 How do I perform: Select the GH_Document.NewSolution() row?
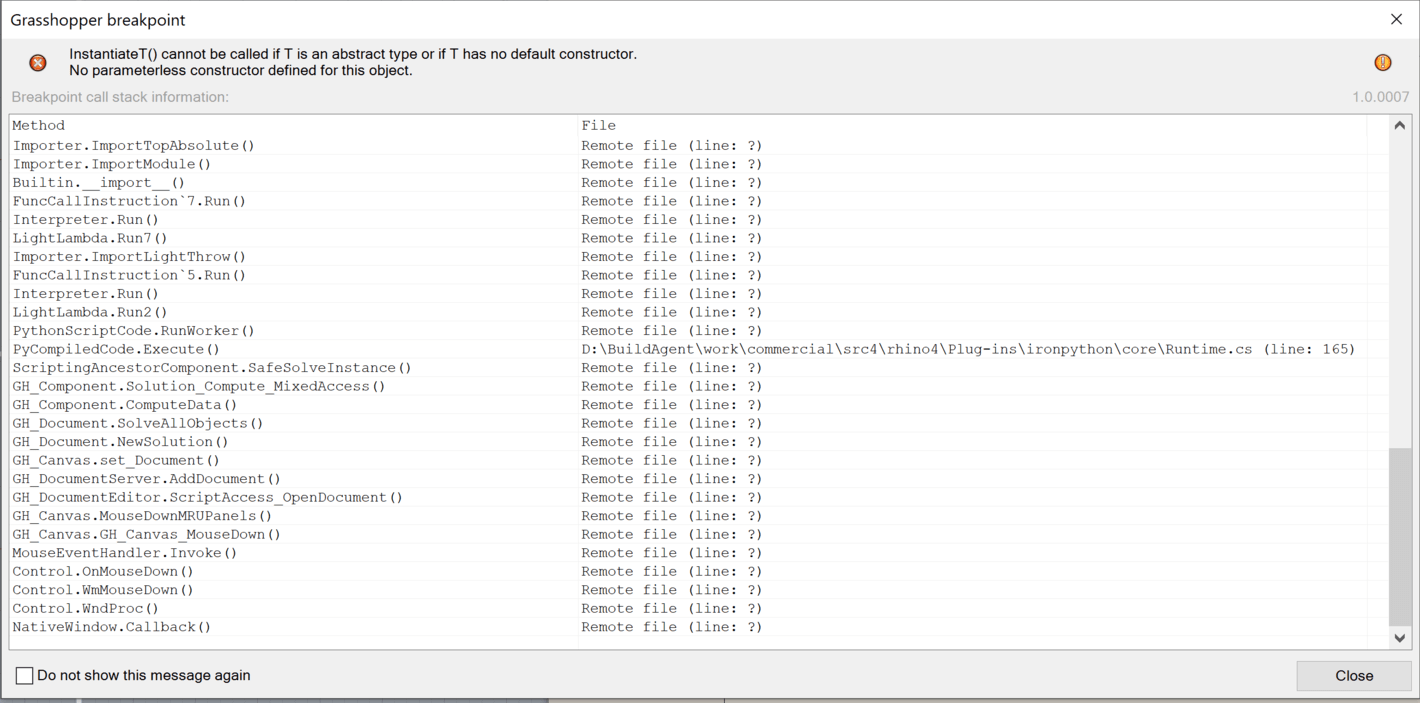tap(688, 442)
